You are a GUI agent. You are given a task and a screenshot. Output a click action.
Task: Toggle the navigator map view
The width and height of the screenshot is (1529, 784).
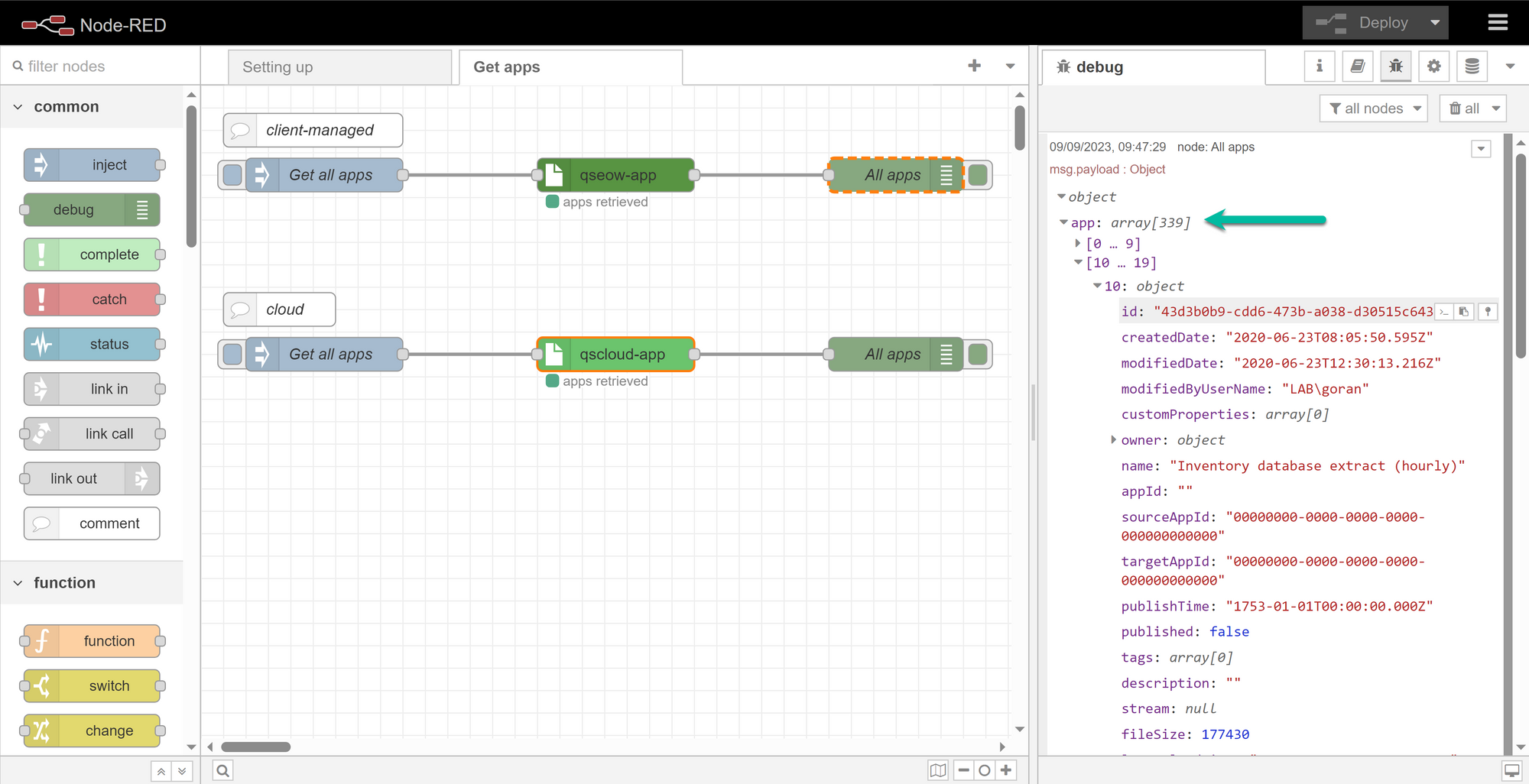pyautogui.click(x=938, y=770)
